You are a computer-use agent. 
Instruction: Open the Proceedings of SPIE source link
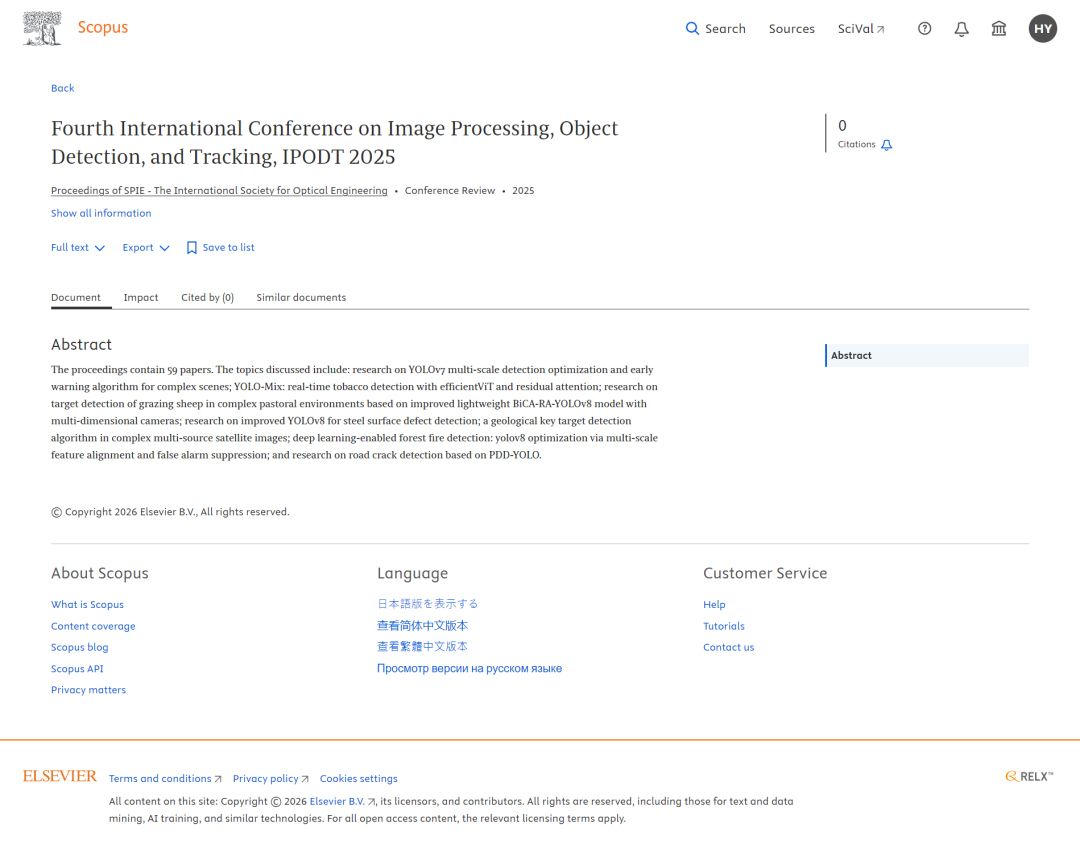[x=219, y=190]
